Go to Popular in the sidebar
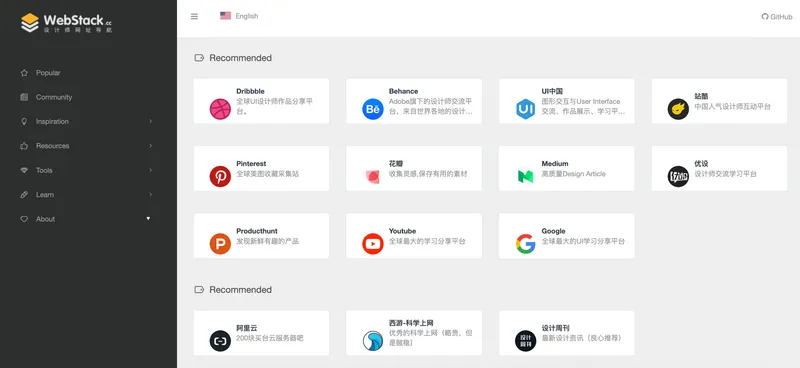 point(48,73)
